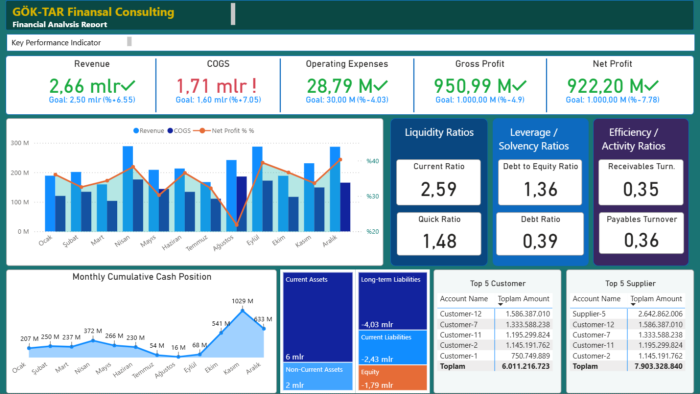Select Customer-12 row in Top 5 Supplier
Screen dimensions: 700x394
pos(627,324)
